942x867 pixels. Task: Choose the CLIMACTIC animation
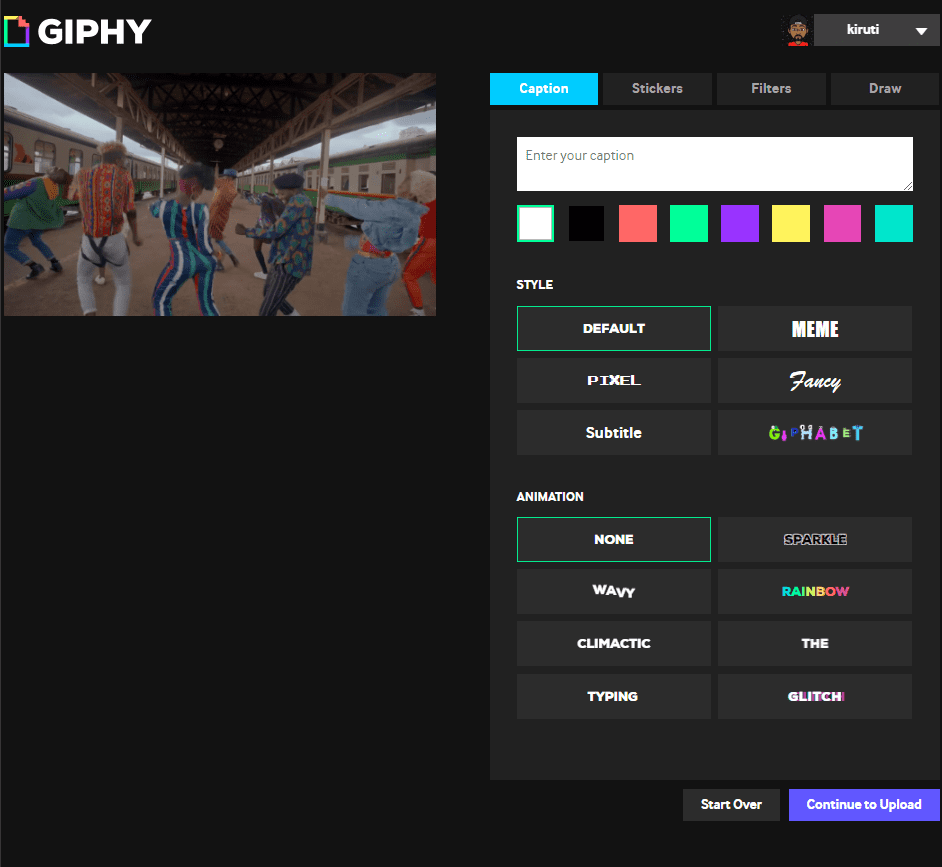coord(613,643)
